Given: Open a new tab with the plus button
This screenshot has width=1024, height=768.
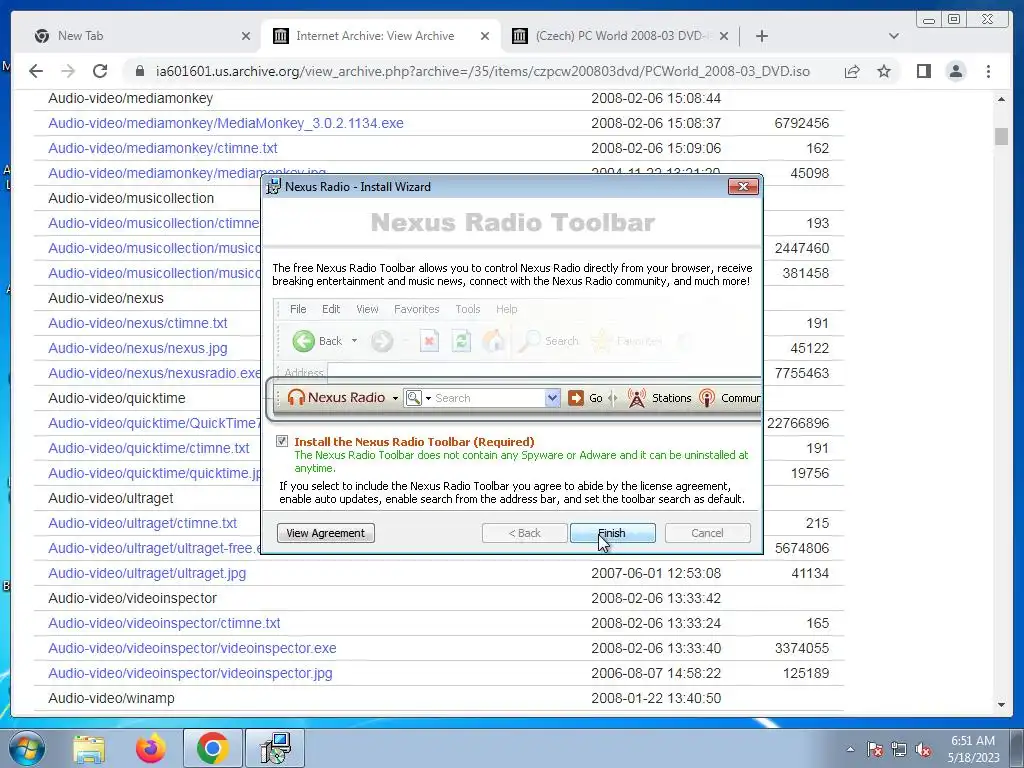Looking at the screenshot, I should 761,36.
